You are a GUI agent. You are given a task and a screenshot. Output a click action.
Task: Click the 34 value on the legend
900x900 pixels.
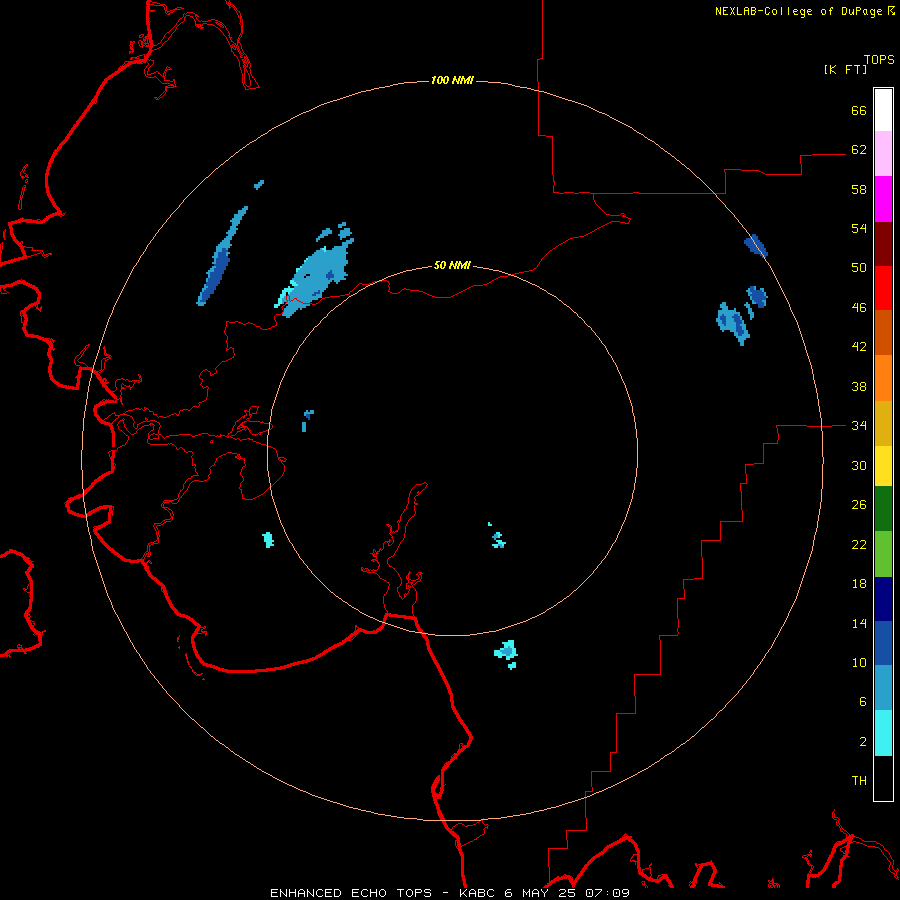(859, 426)
